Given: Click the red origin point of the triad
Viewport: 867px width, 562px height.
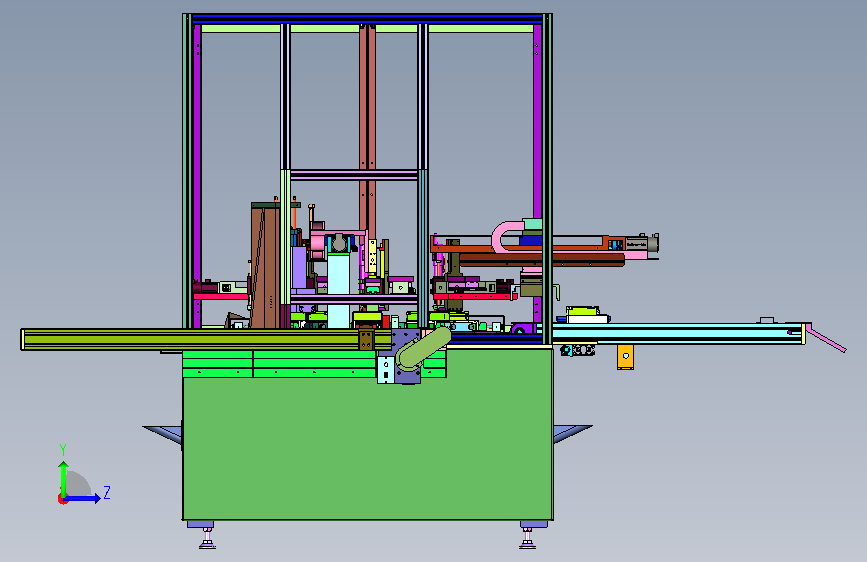Looking at the screenshot, I should [x=62, y=499].
